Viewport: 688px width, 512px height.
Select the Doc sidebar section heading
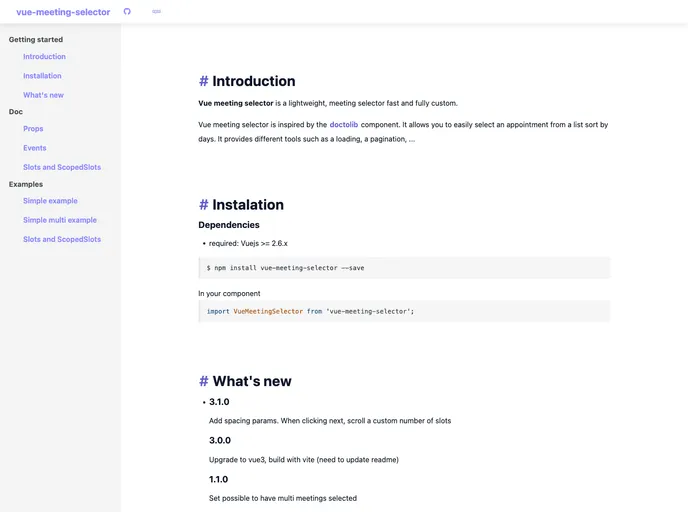tap(16, 112)
